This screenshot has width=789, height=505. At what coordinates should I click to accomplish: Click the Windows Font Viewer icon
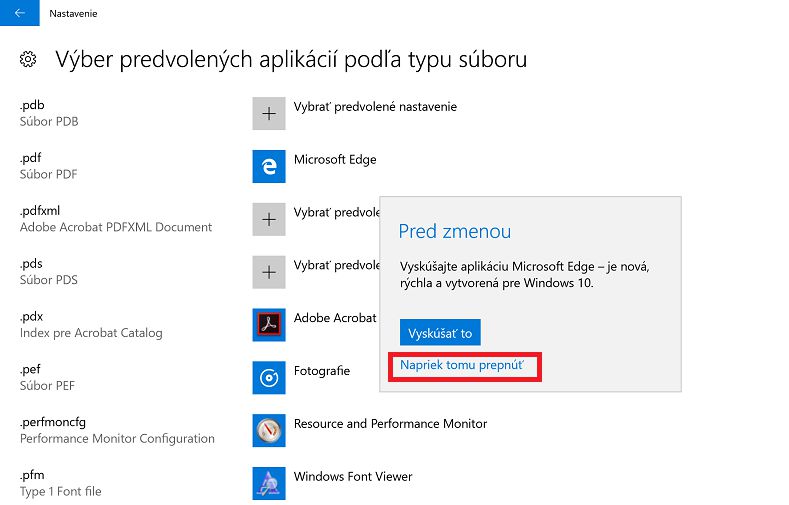point(269,483)
